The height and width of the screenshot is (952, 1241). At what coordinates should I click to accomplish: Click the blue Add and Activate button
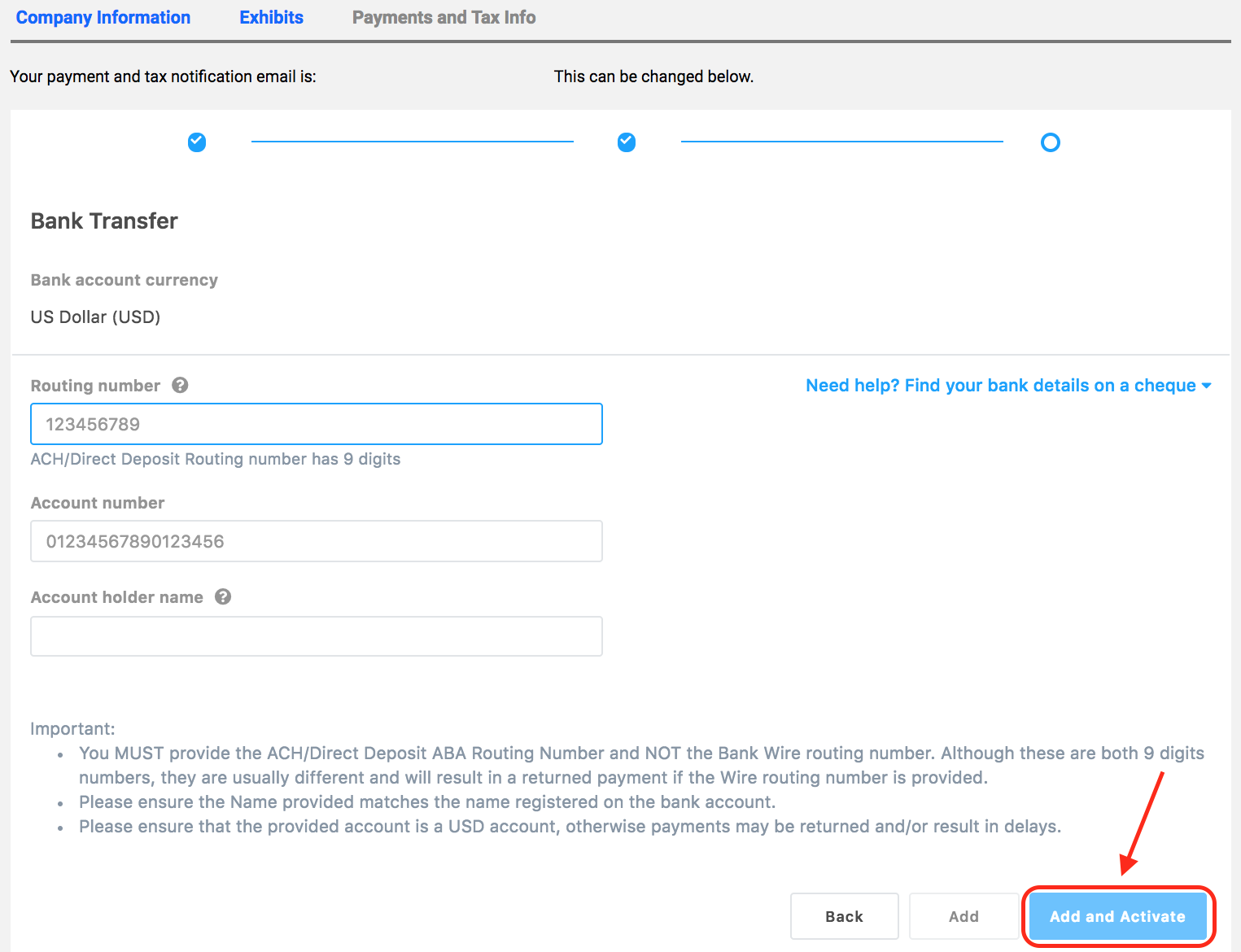1117,916
